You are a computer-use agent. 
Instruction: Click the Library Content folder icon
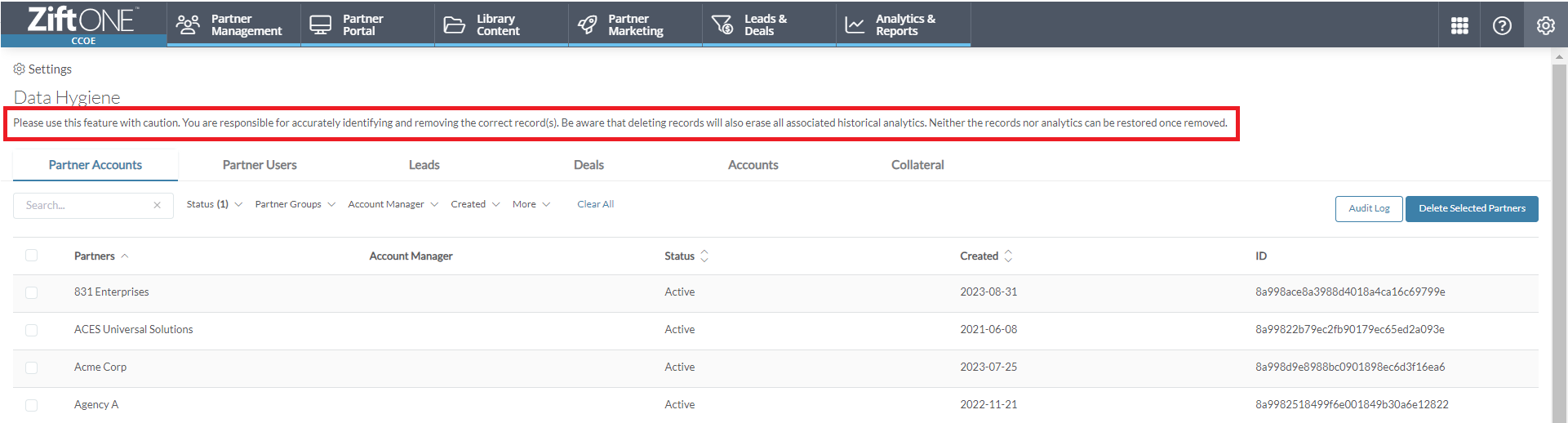pos(454,24)
